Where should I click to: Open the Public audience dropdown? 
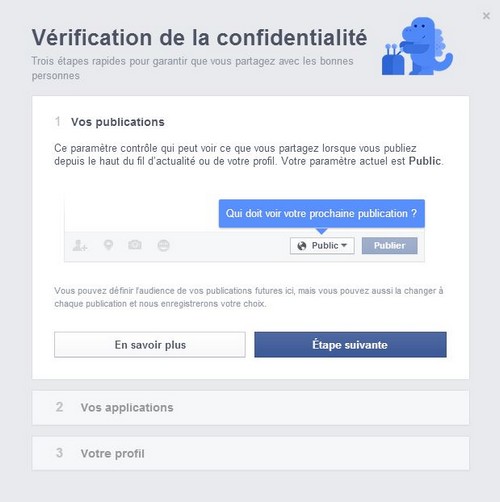point(322,246)
